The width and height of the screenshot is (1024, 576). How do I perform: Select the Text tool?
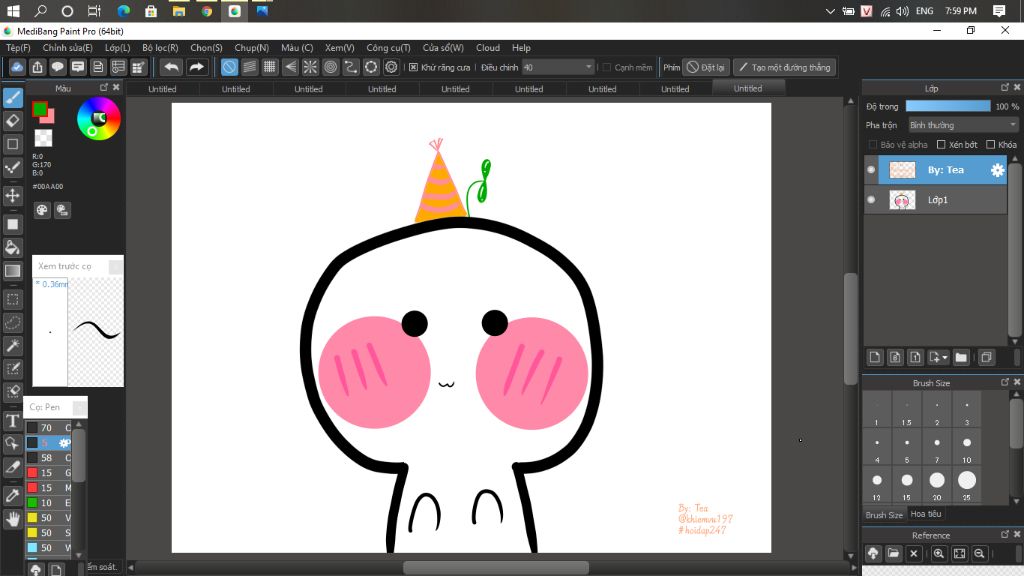pyautogui.click(x=13, y=421)
